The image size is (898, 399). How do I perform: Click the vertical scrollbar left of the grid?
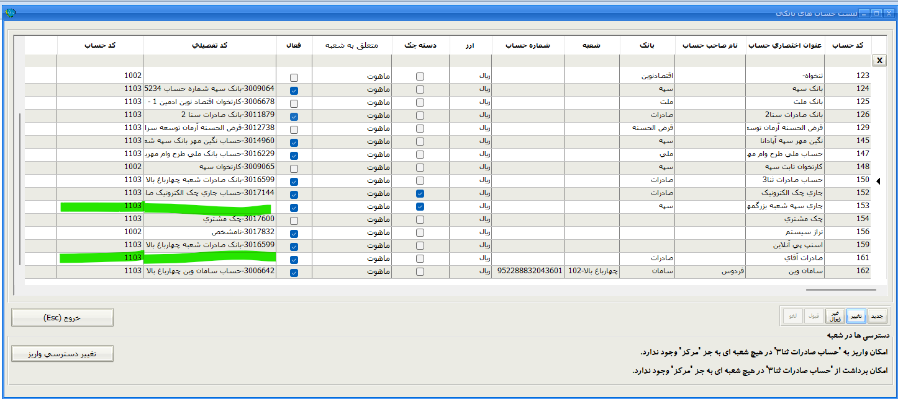20,189
